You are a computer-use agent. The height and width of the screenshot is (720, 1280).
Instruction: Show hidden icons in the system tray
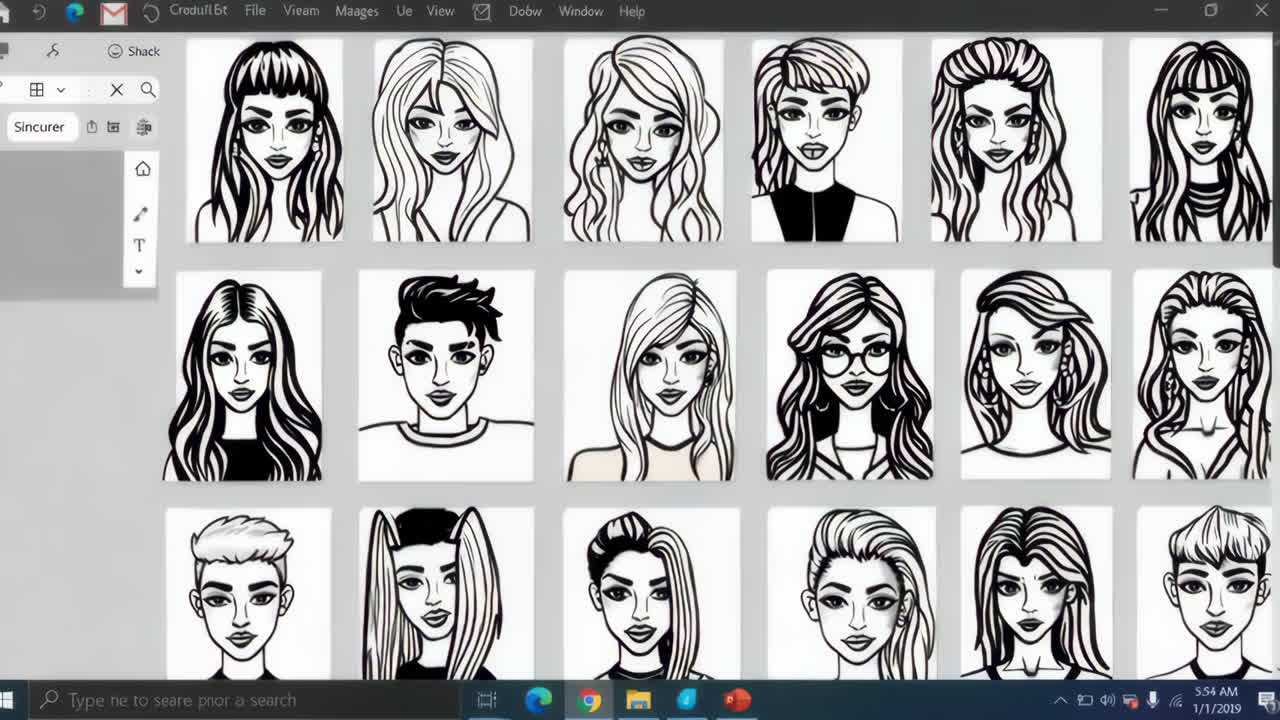pos(1059,701)
